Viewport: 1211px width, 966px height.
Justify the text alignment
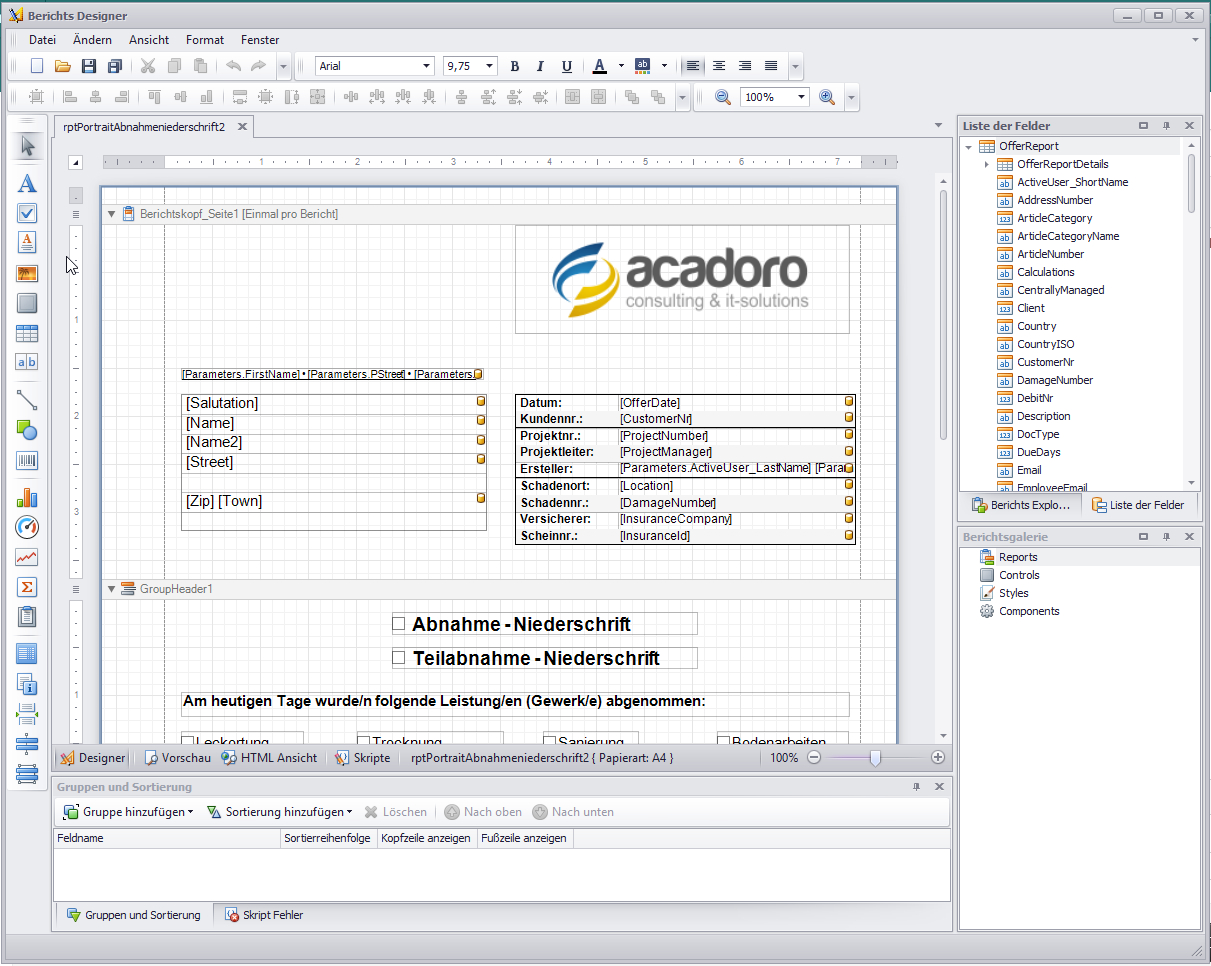tap(771, 67)
